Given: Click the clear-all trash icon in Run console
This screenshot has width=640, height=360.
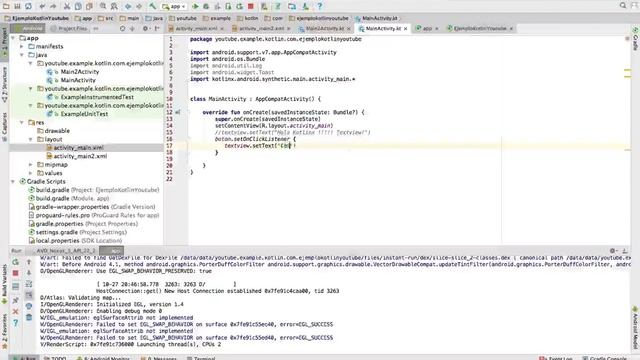Looking at the screenshot, I should 29,317.
